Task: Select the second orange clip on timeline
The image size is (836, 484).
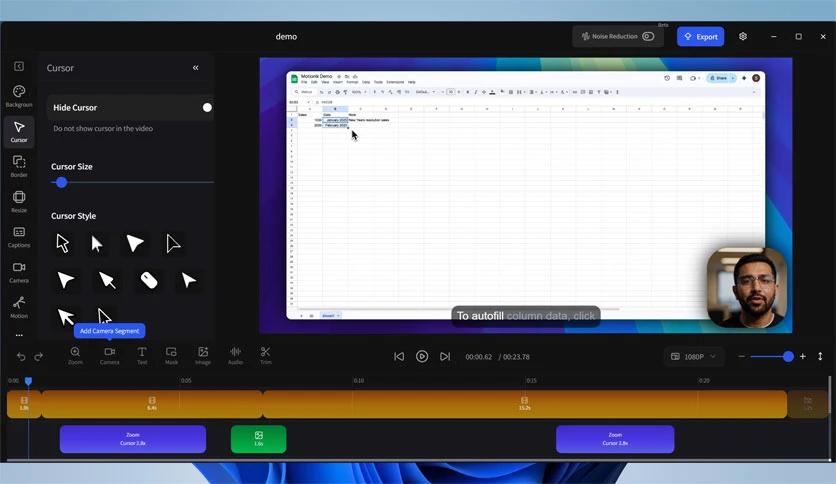Action: tap(152, 404)
